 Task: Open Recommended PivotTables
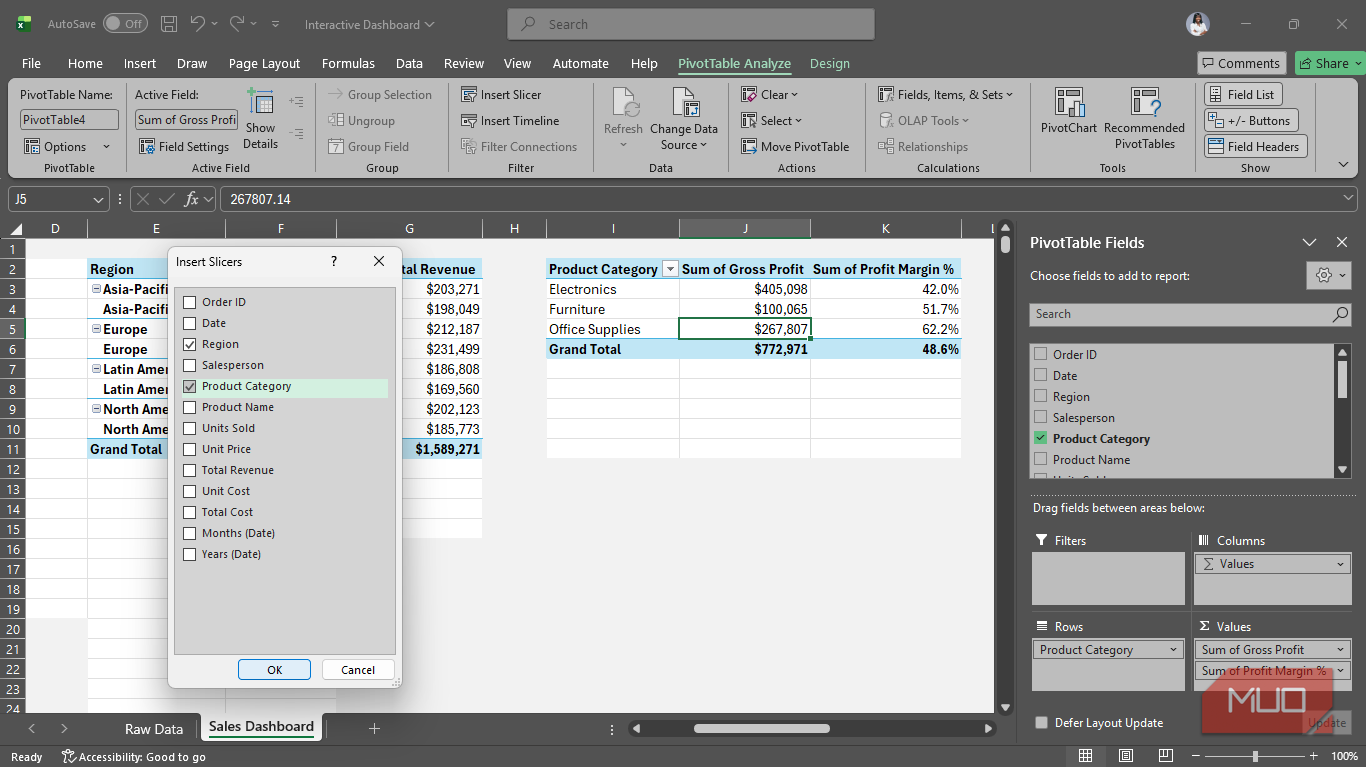coord(1144,118)
